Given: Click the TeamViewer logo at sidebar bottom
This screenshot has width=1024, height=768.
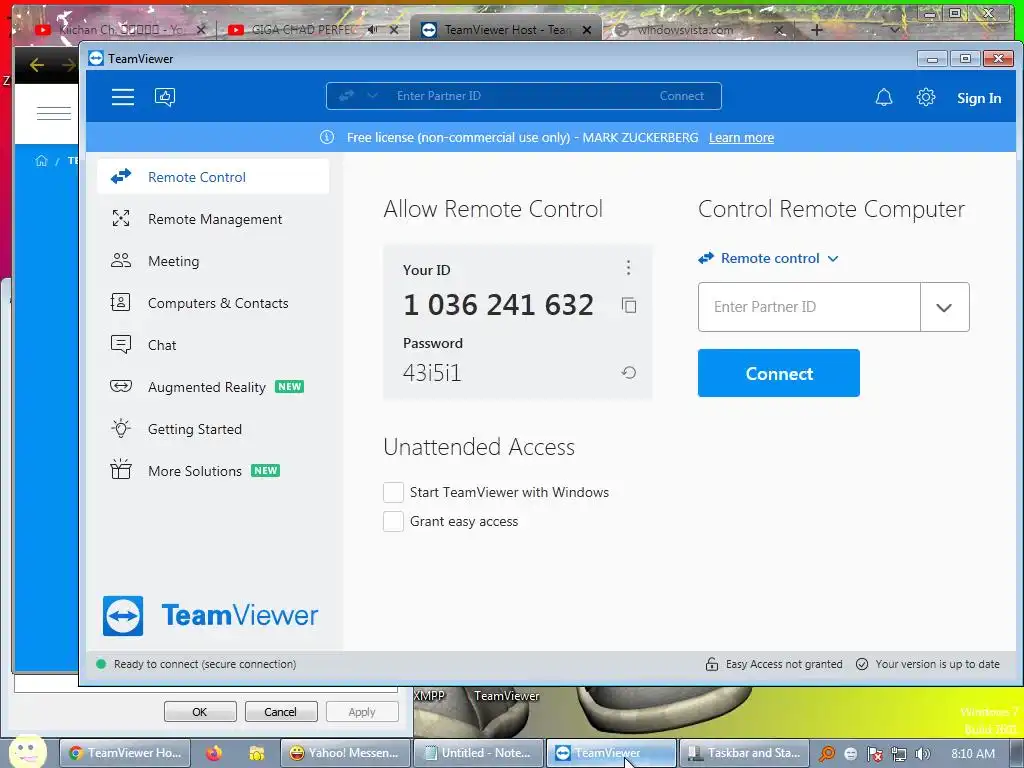Looking at the screenshot, I should [210, 615].
